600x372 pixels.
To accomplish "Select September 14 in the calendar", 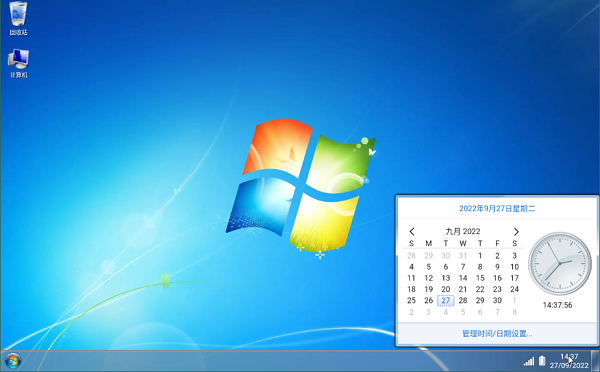I will pyautogui.click(x=463, y=278).
